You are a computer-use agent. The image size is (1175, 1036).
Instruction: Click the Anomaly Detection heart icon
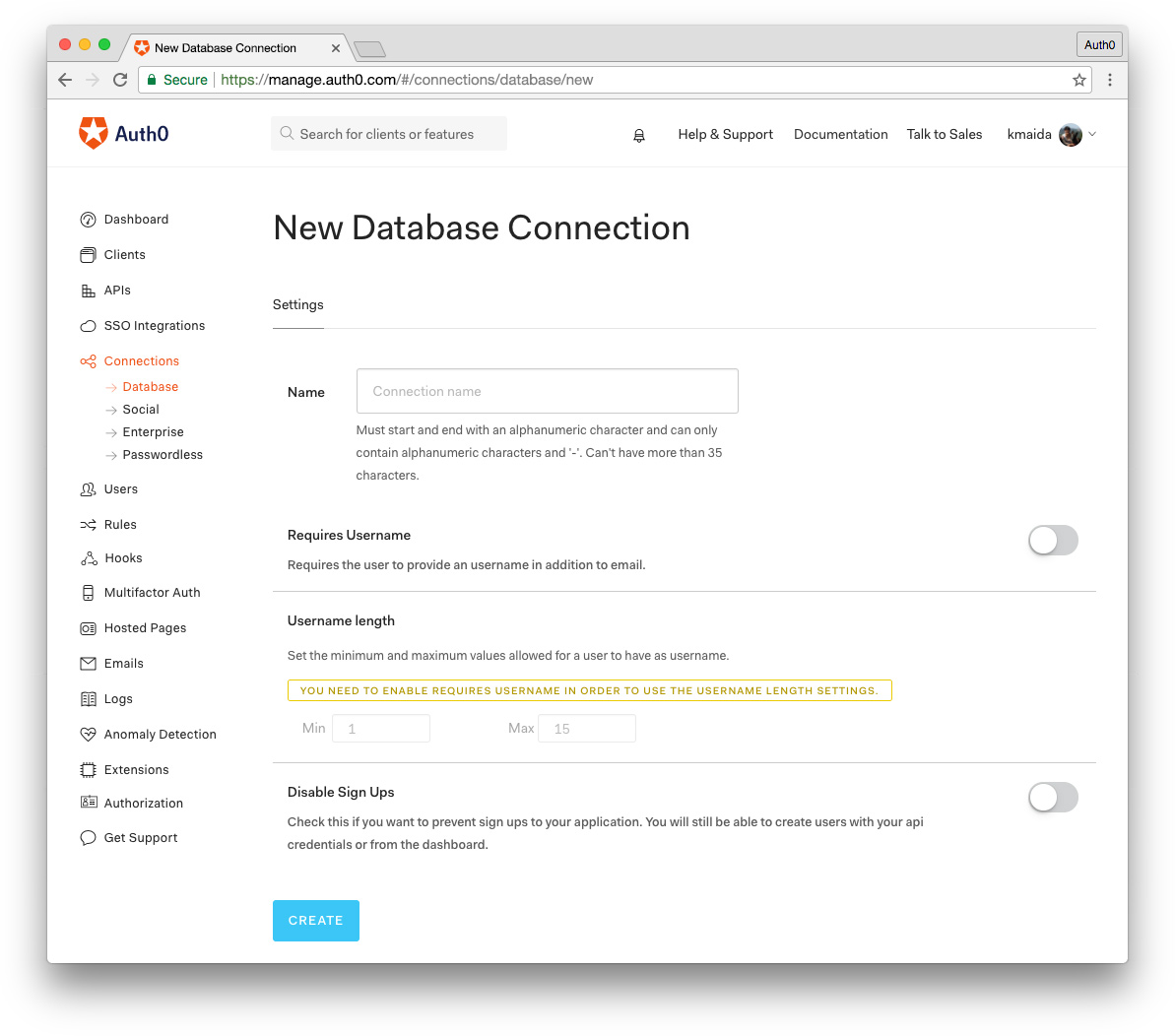[88, 734]
